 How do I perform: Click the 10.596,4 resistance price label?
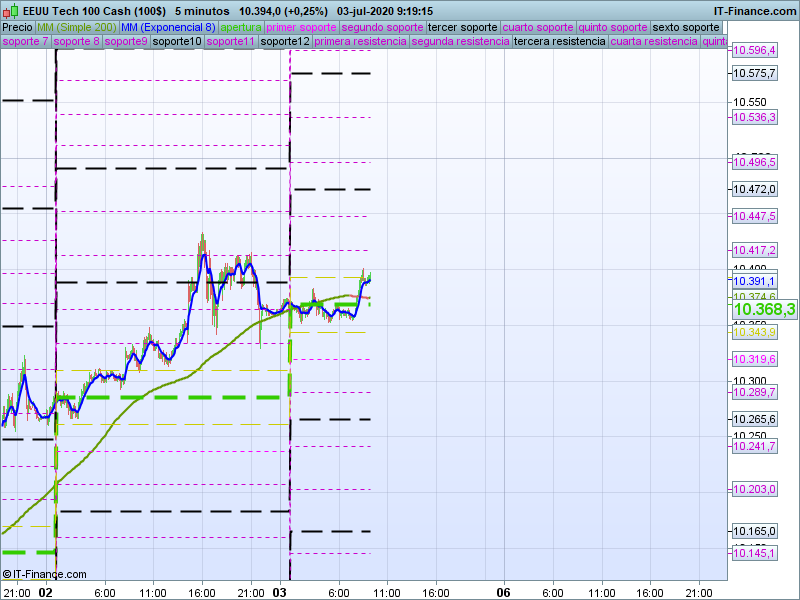point(754,50)
